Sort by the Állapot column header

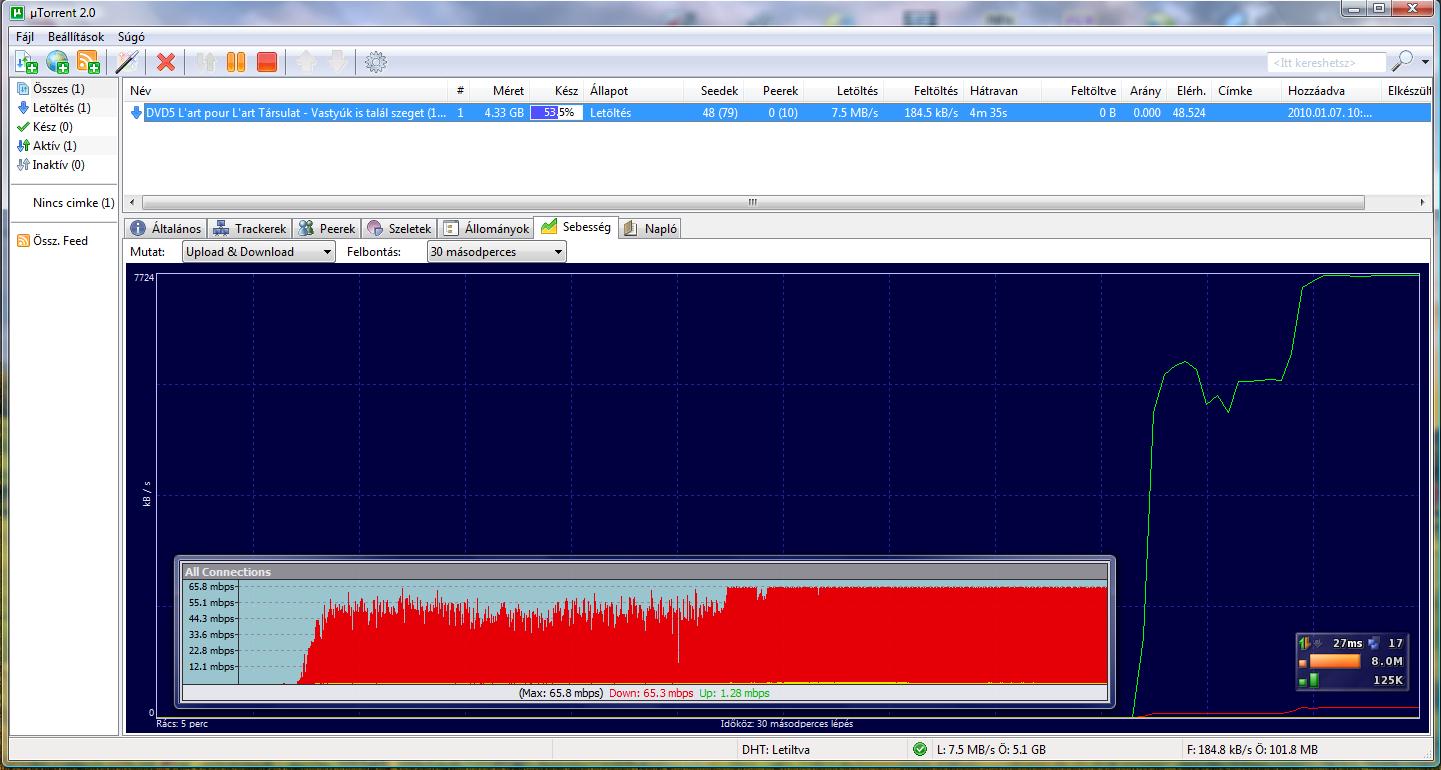click(633, 90)
